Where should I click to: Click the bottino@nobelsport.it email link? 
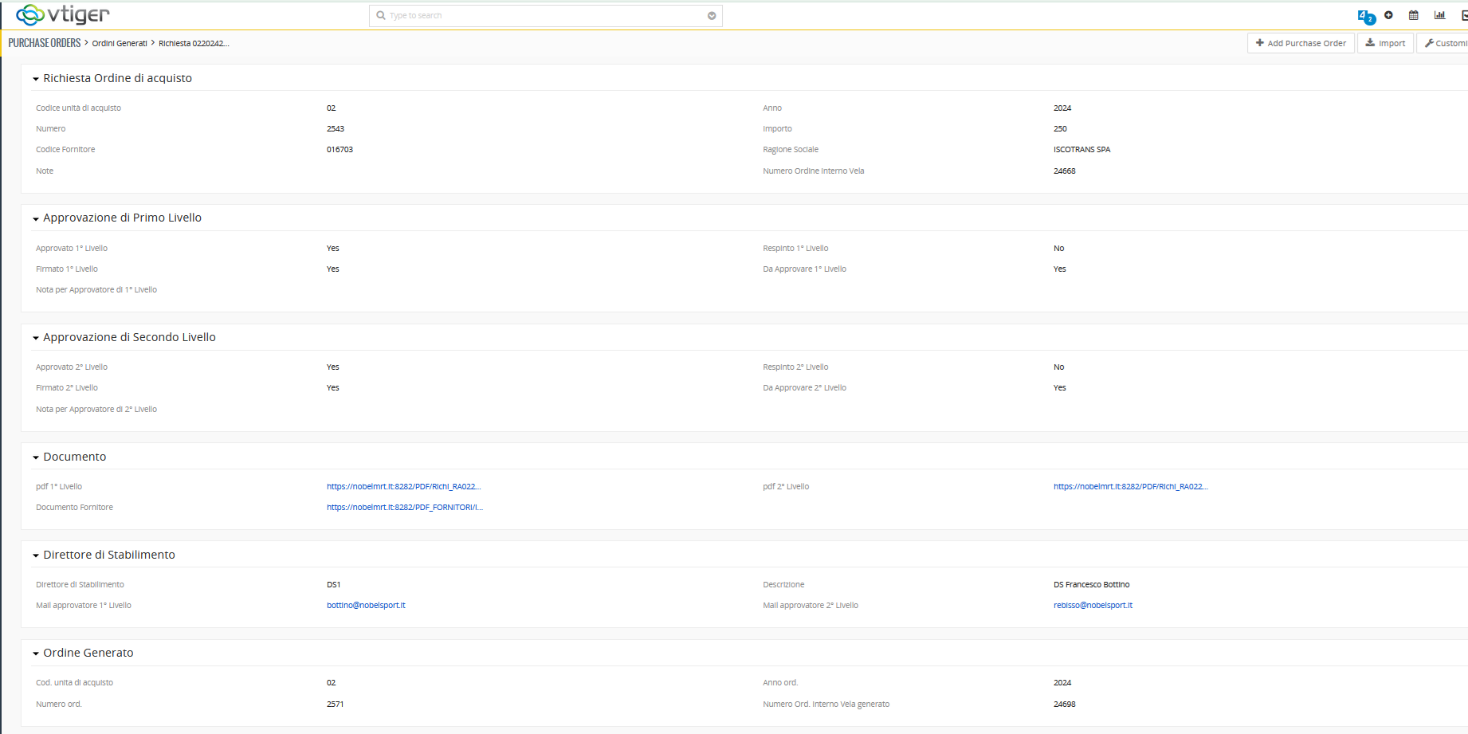(x=365, y=605)
